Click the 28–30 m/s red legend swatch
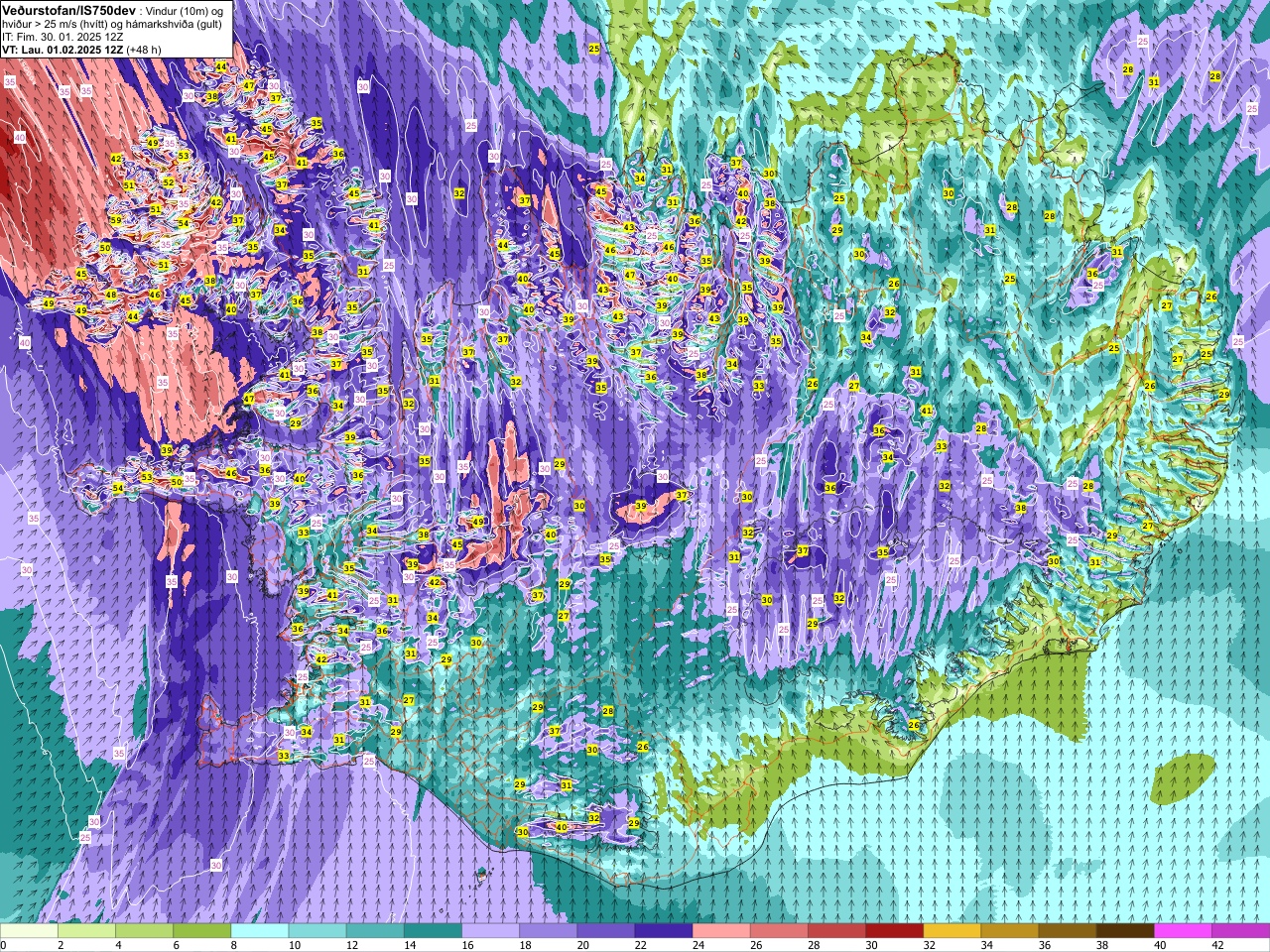Screen dimensions: 1270x952 tap(836, 931)
